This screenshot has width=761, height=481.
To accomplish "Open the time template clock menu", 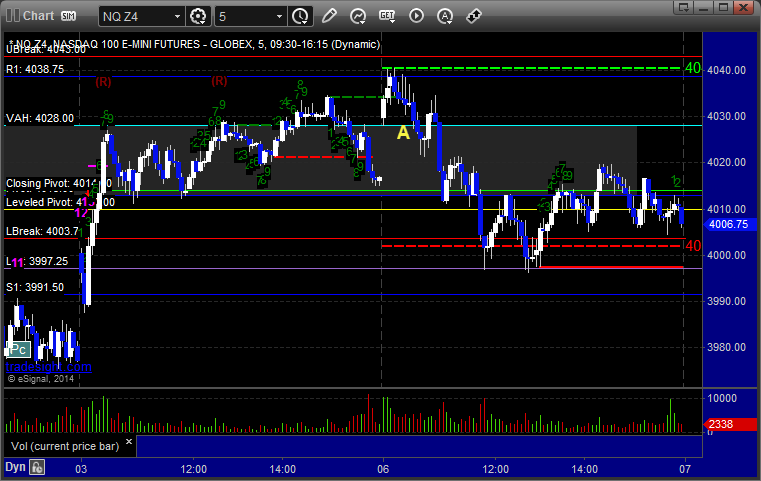I will pyautogui.click(x=300, y=17).
